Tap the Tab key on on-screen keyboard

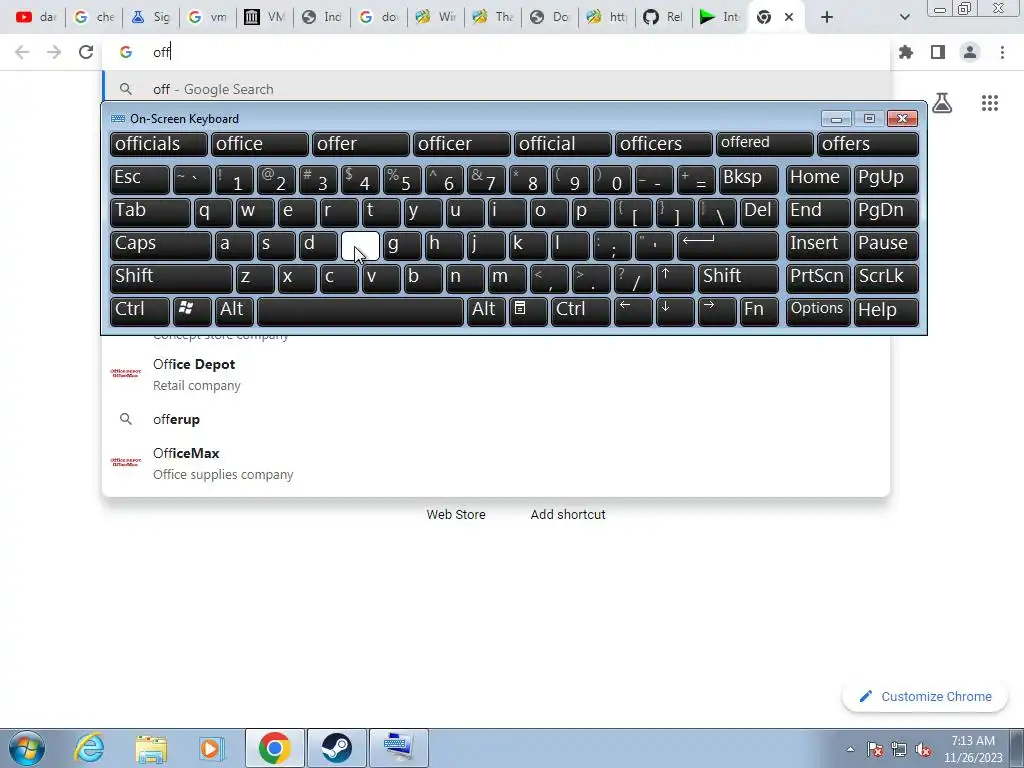(x=150, y=212)
